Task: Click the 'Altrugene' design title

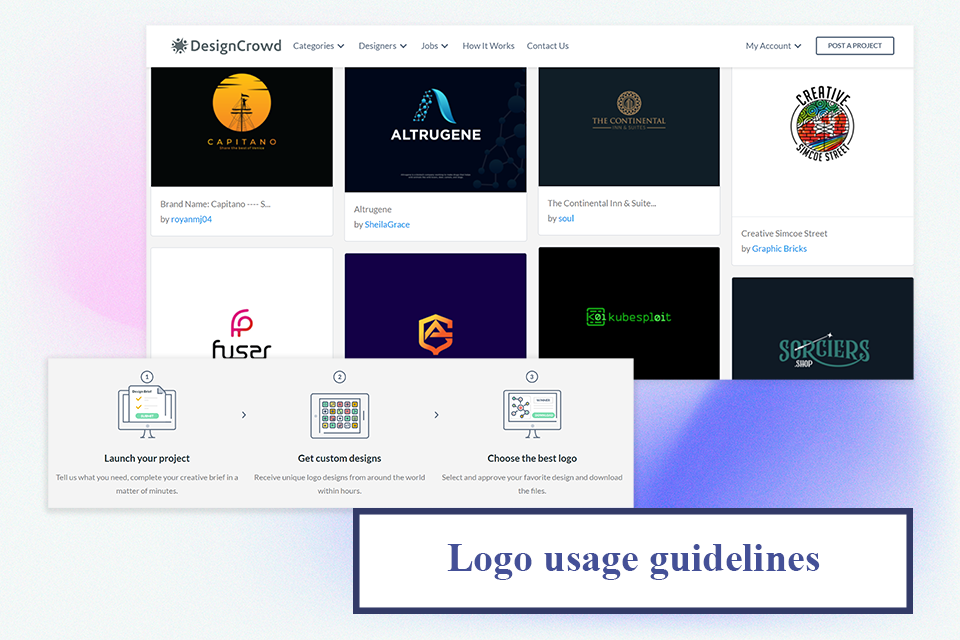Action: [x=372, y=209]
